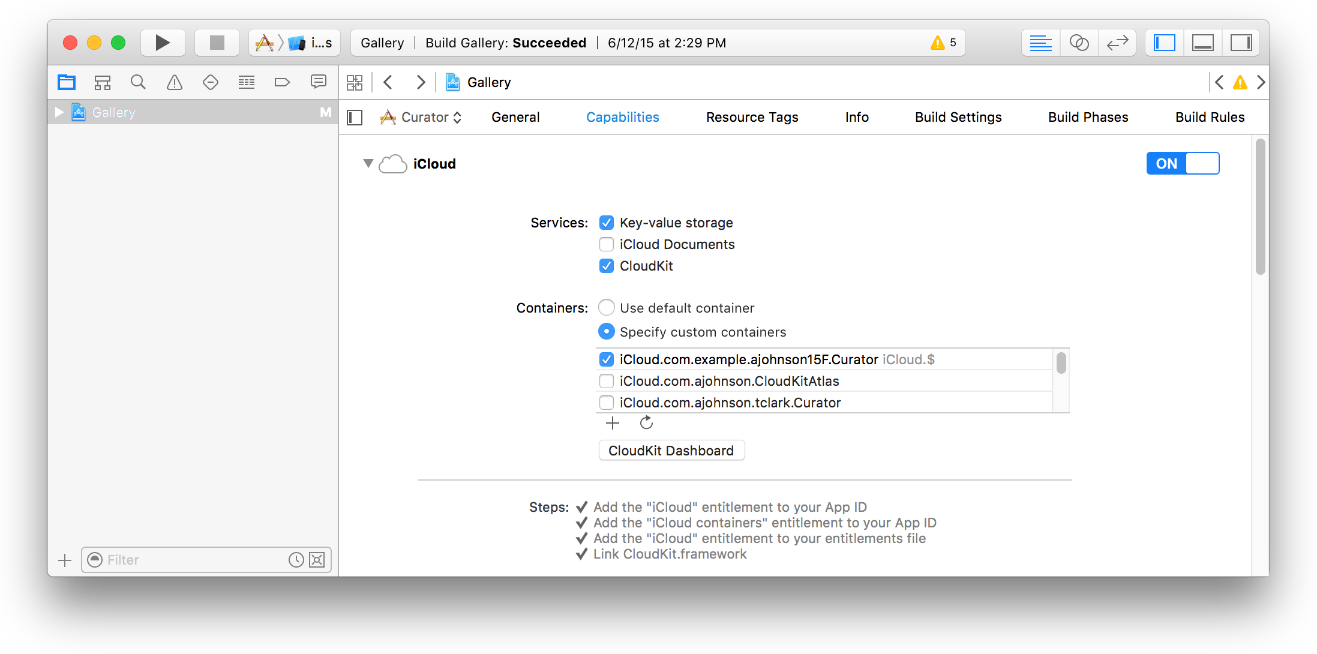The height and width of the screenshot is (654, 1317).
Task: Open the Curator target dropdown
Action: click(421, 117)
